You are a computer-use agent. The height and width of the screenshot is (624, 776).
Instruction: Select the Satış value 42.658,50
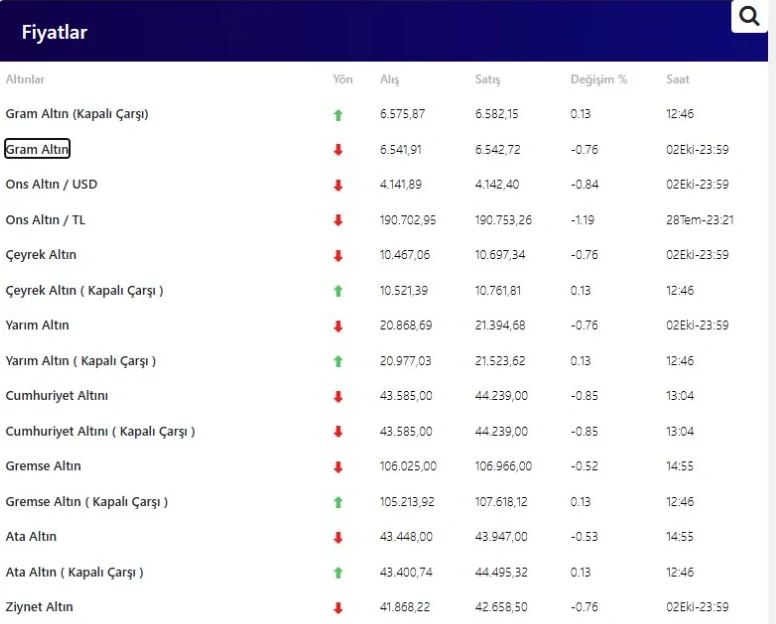pos(501,607)
